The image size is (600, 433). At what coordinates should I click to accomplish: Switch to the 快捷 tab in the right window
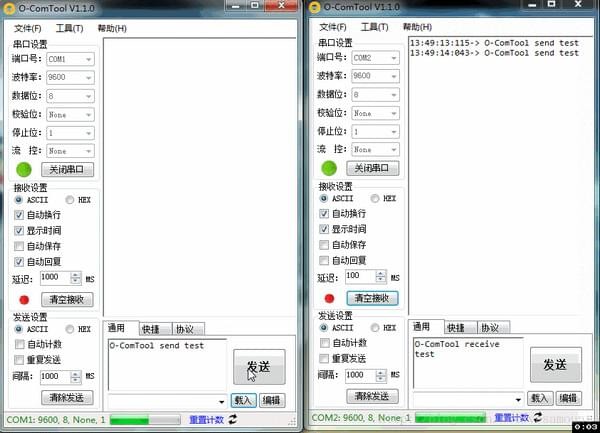click(x=460, y=327)
